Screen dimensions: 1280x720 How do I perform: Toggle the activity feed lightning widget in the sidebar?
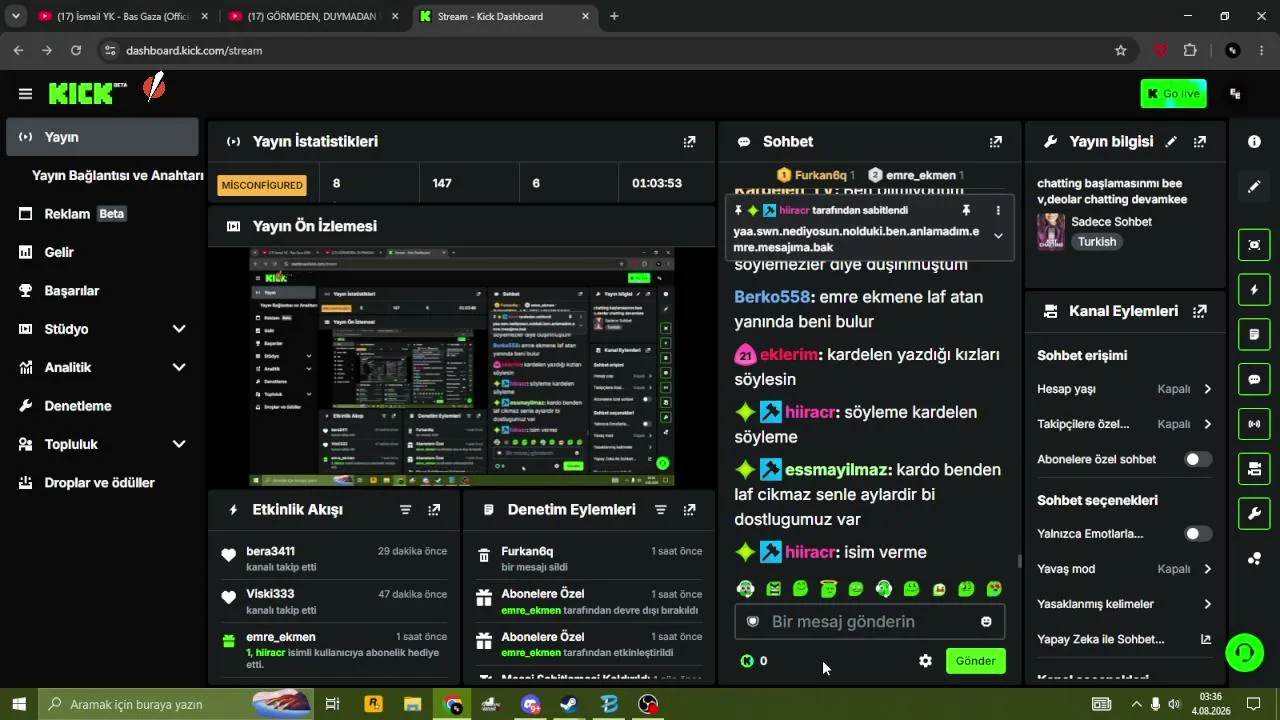pyautogui.click(x=1254, y=290)
